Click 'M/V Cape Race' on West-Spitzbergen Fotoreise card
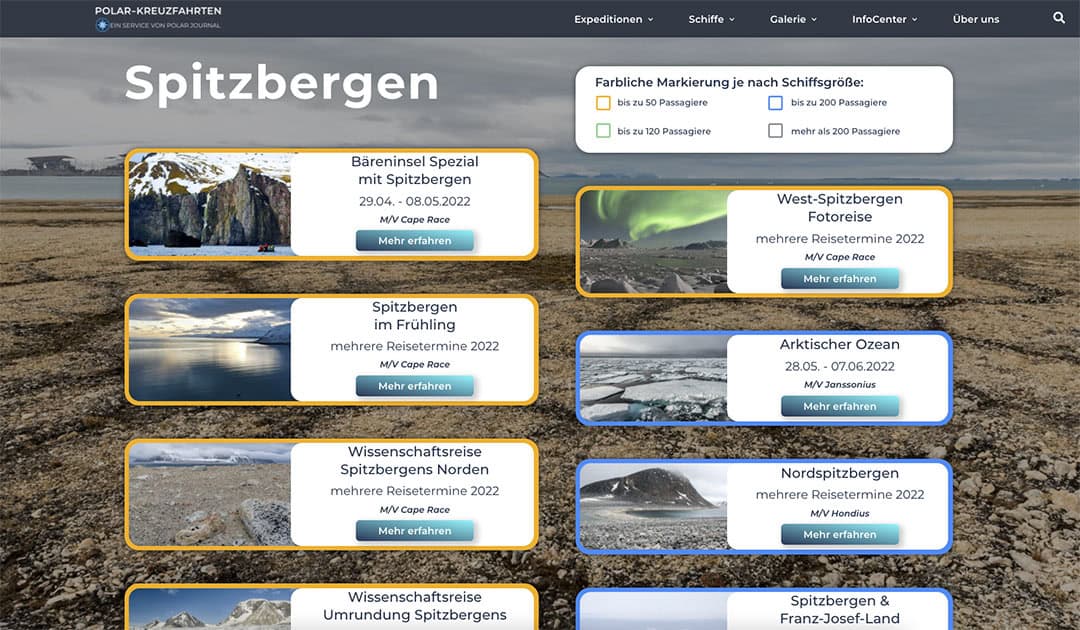1080x630 pixels. 840,257
